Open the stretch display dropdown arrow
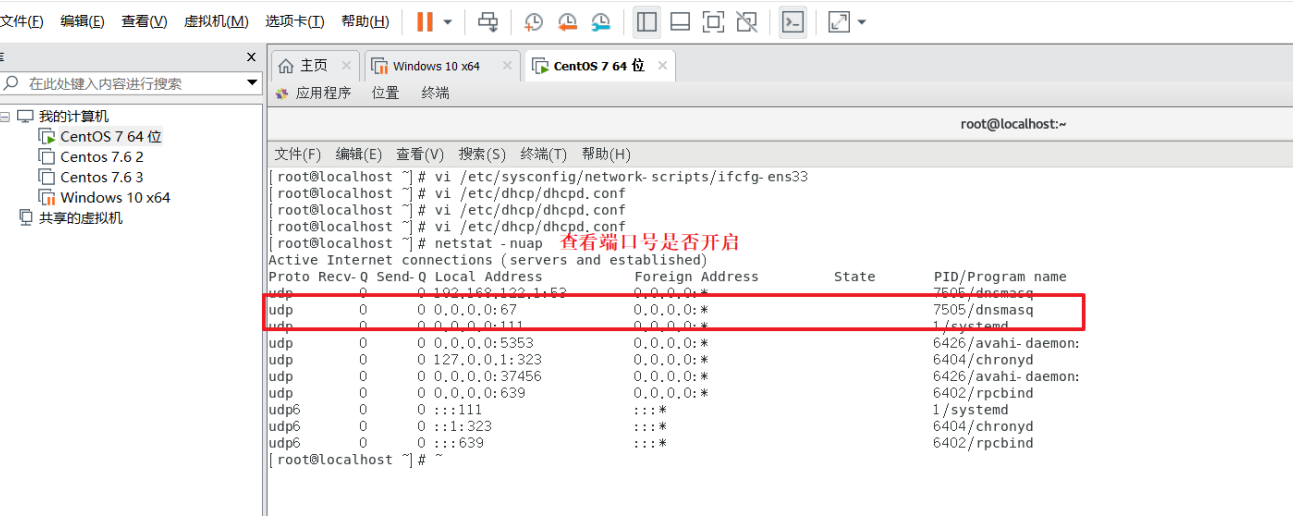 [862, 22]
